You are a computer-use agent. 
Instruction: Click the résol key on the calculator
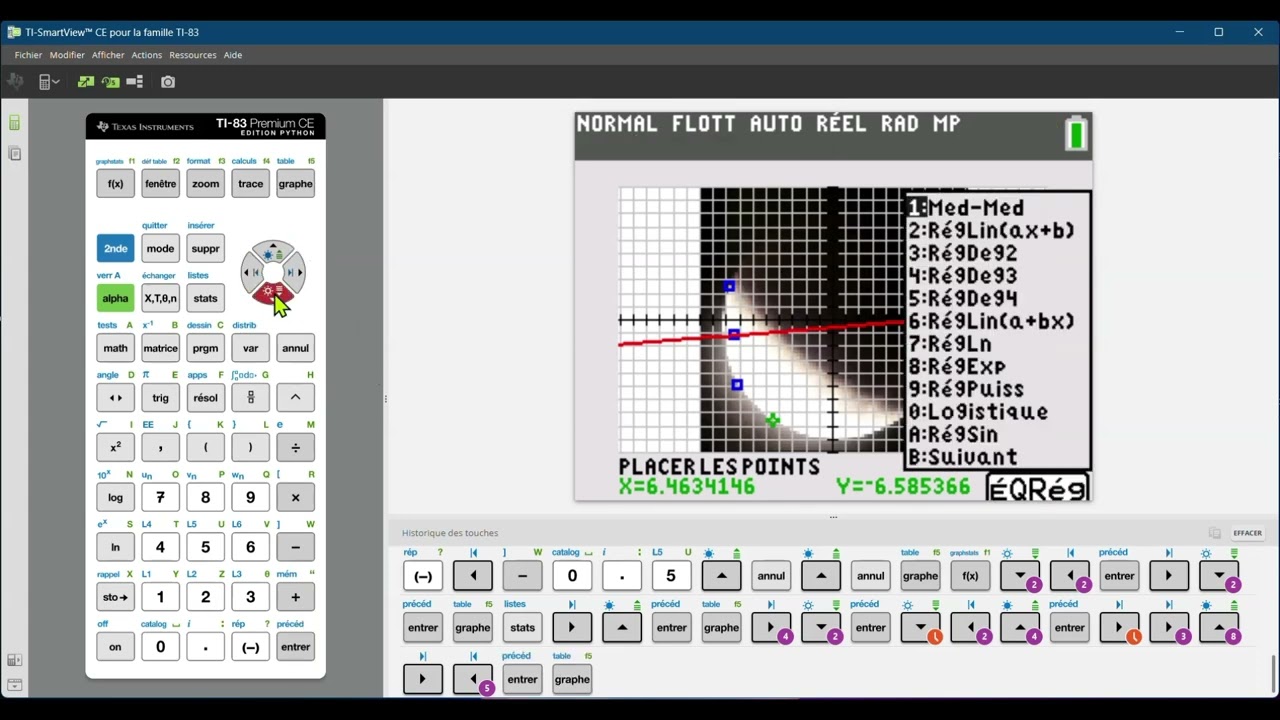pyautogui.click(x=205, y=397)
